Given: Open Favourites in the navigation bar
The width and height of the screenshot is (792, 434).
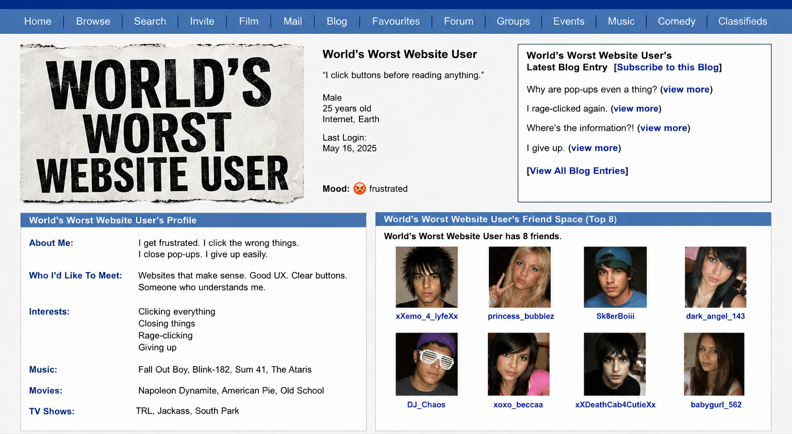Looking at the screenshot, I should coord(396,21).
